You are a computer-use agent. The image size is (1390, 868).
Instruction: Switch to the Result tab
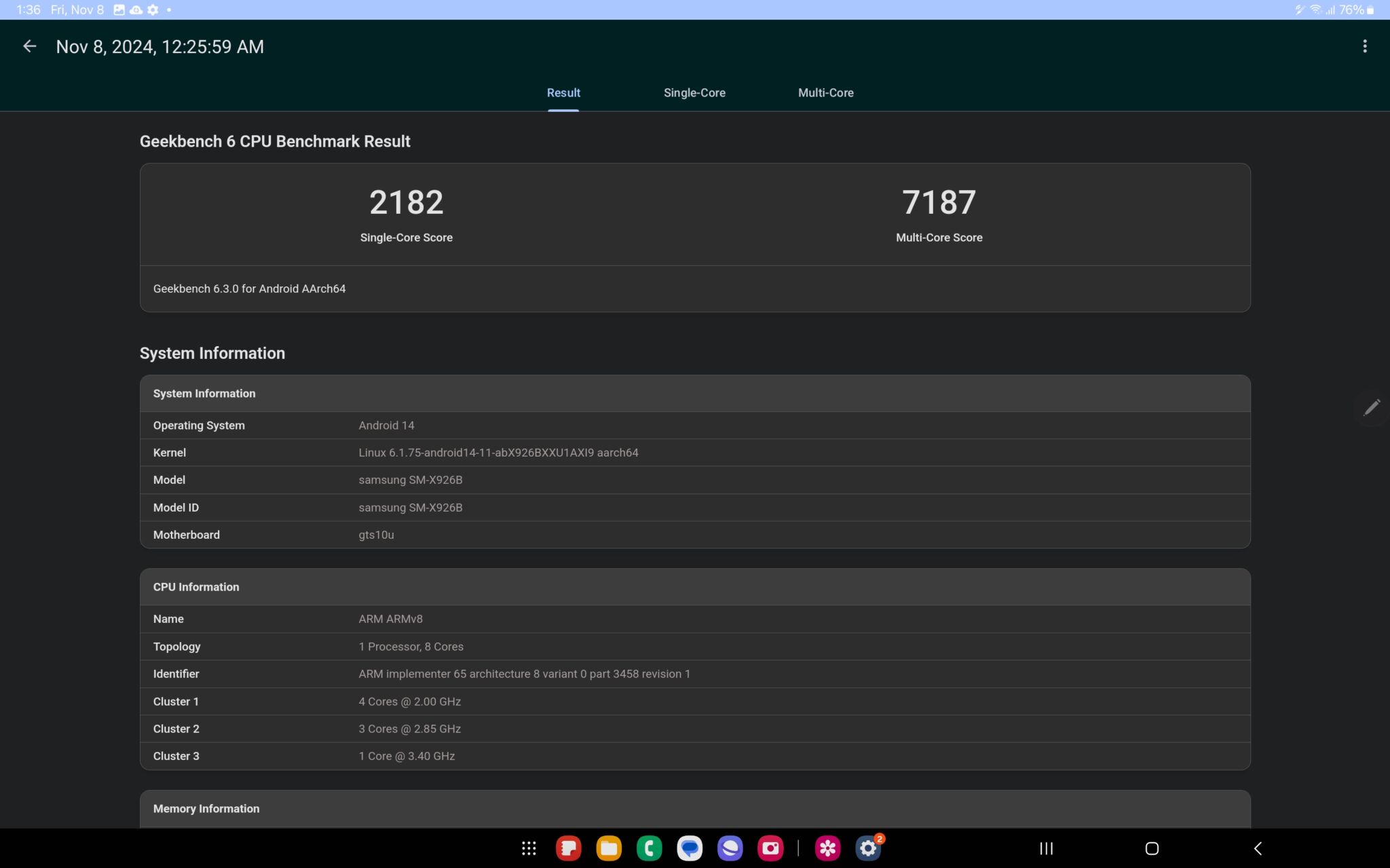click(x=563, y=93)
